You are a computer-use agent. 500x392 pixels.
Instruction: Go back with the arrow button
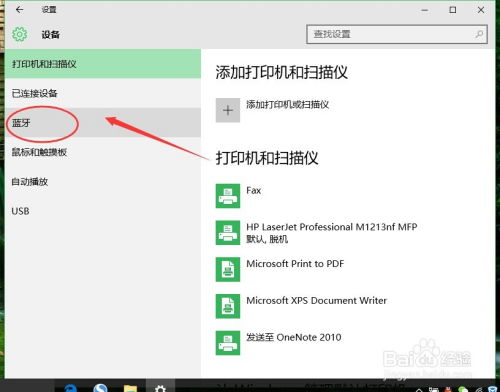click(20, 10)
